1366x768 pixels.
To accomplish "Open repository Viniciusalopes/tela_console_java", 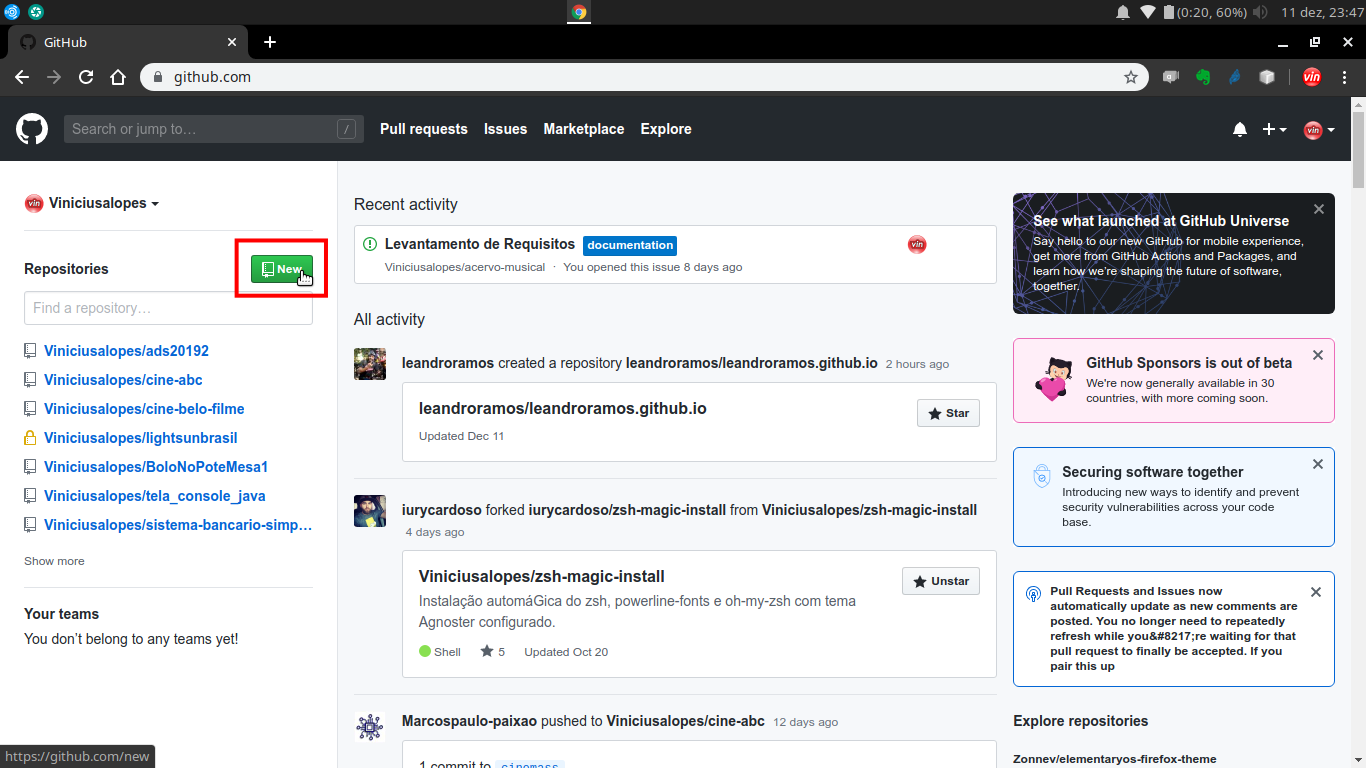I will click(155, 496).
